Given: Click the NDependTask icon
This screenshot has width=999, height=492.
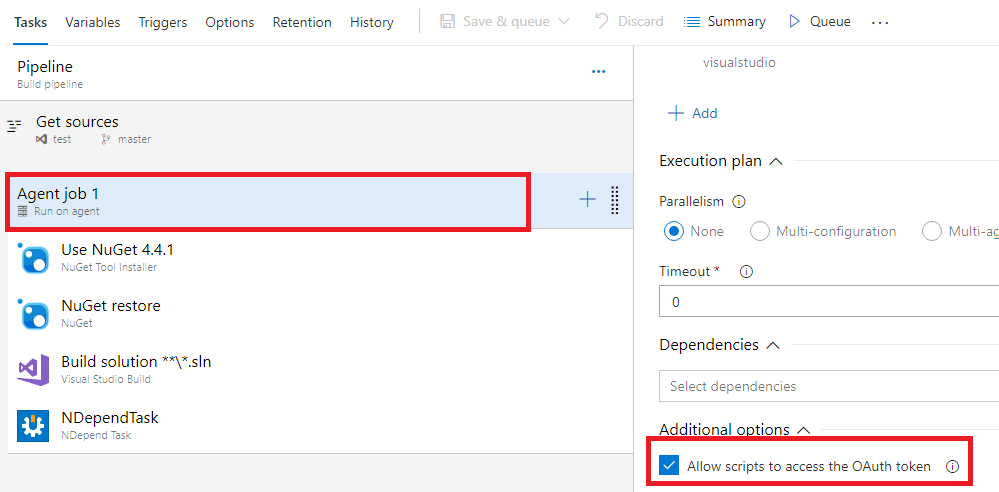Looking at the screenshot, I should pos(33,426).
